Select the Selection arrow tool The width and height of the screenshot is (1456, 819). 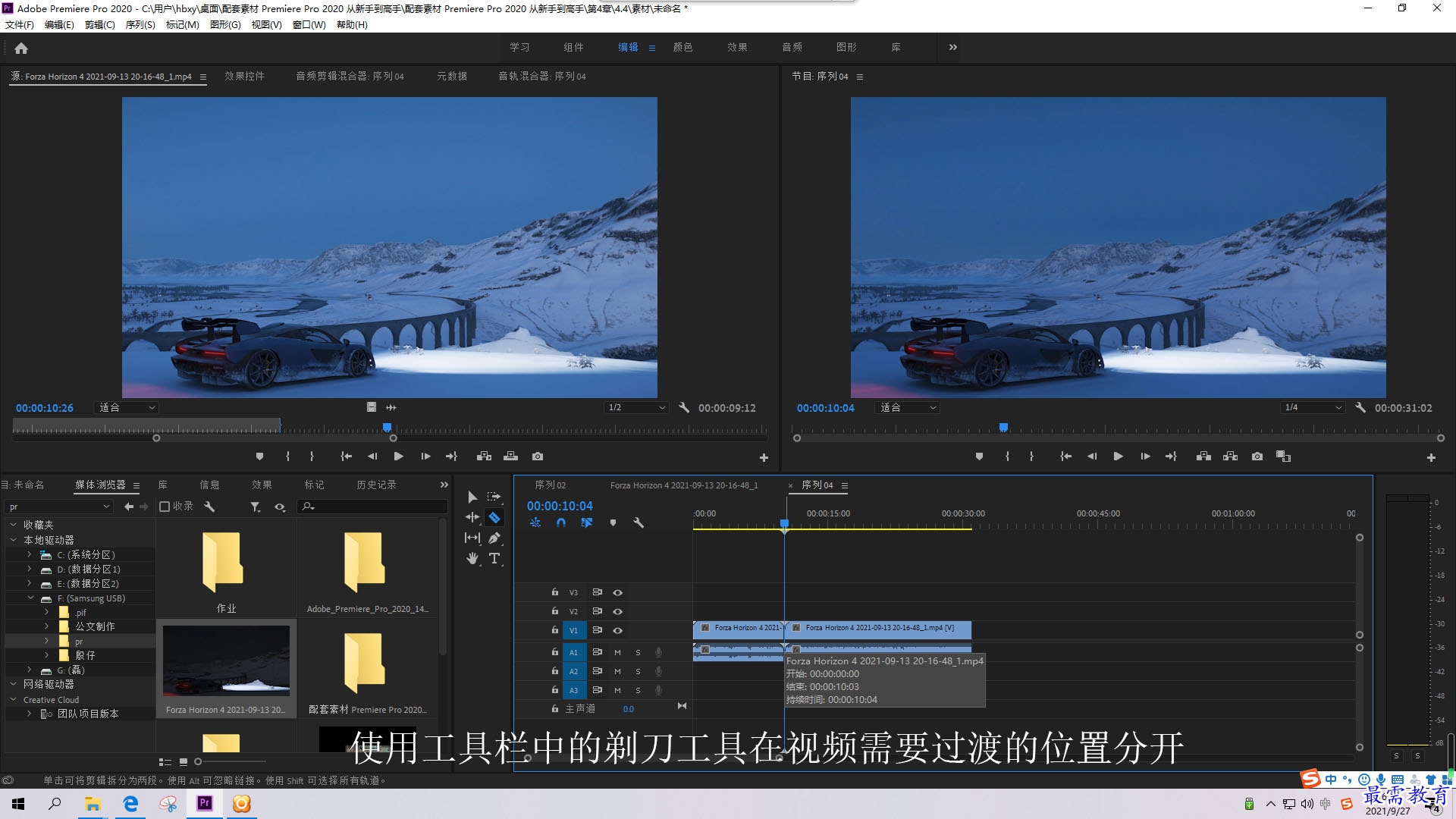click(x=472, y=497)
